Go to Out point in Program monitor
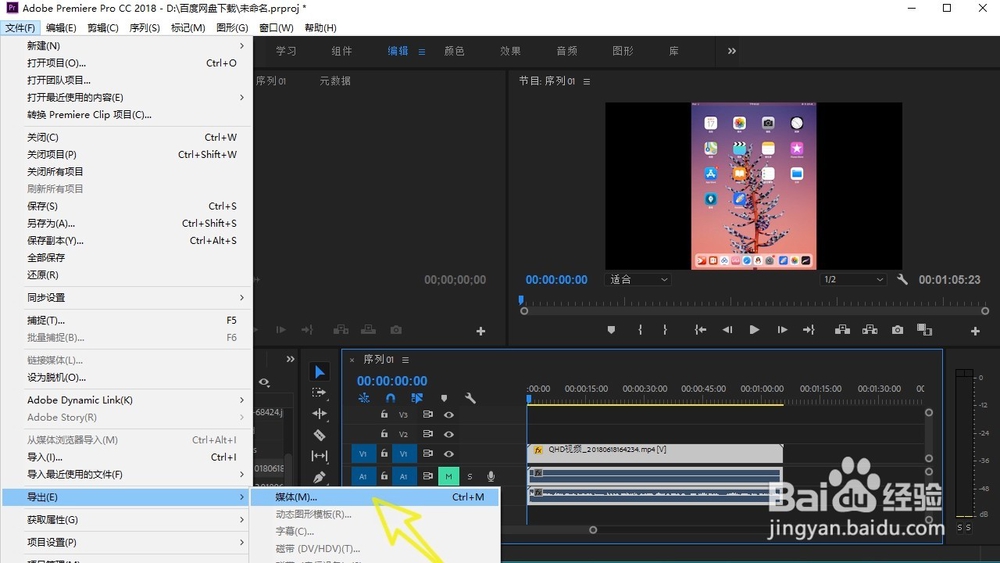This screenshot has width=1000, height=563. 809,330
